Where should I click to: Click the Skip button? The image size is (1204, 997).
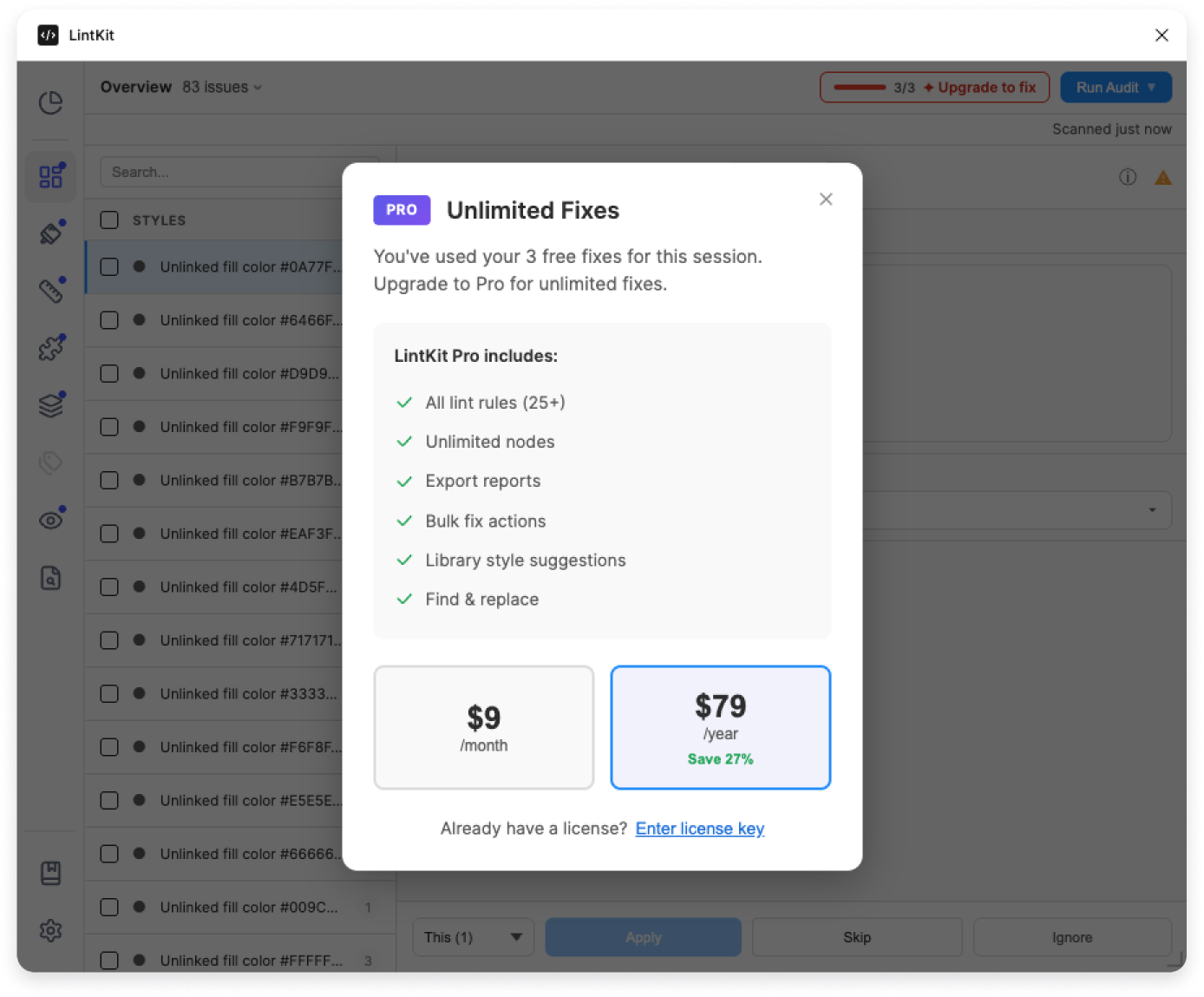click(857, 937)
